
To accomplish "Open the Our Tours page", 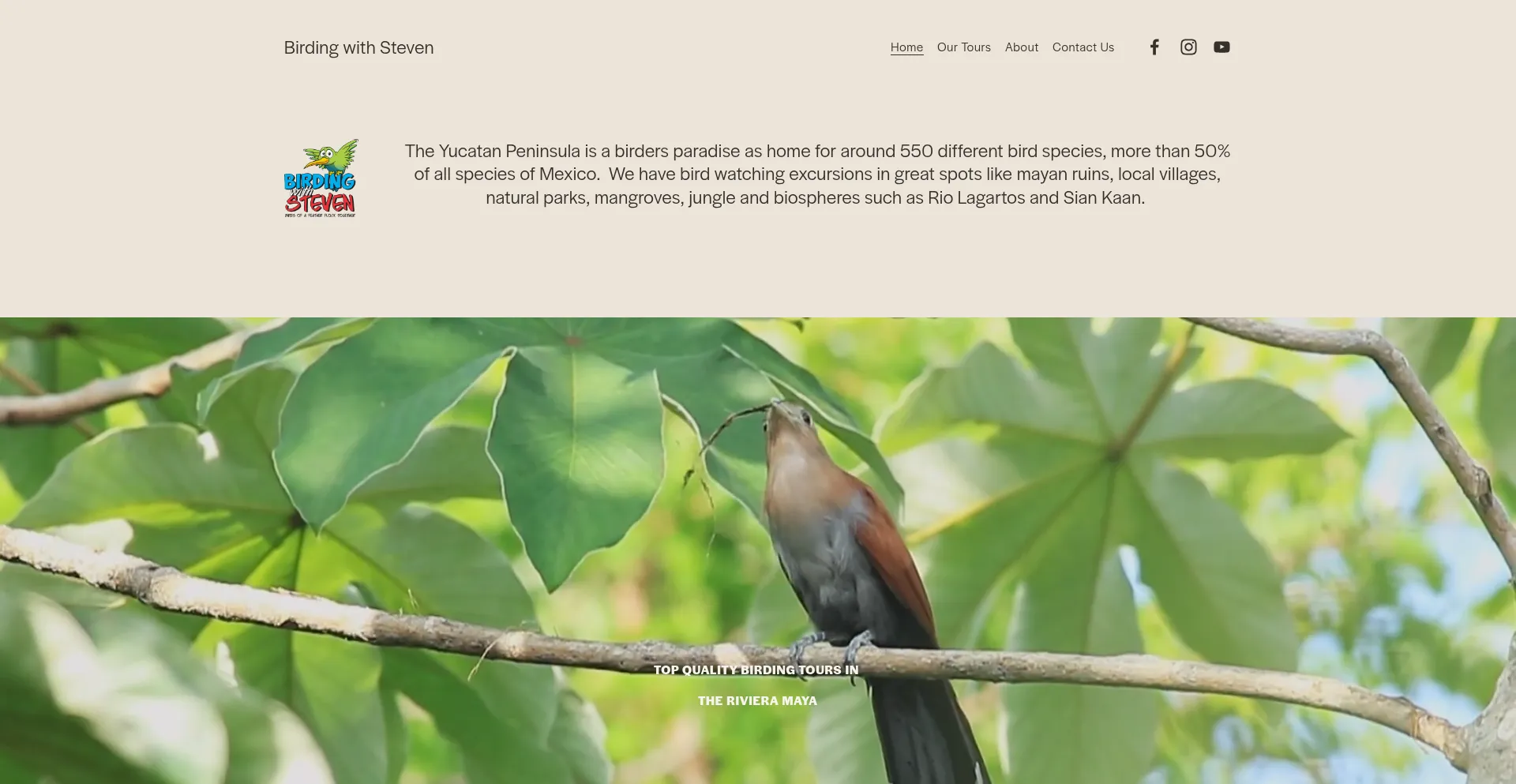I will click(x=963, y=47).
